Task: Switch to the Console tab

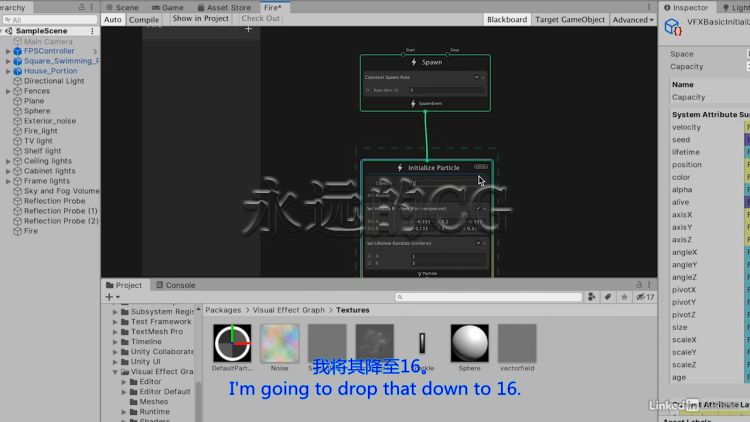Action: tap(176, 285)
